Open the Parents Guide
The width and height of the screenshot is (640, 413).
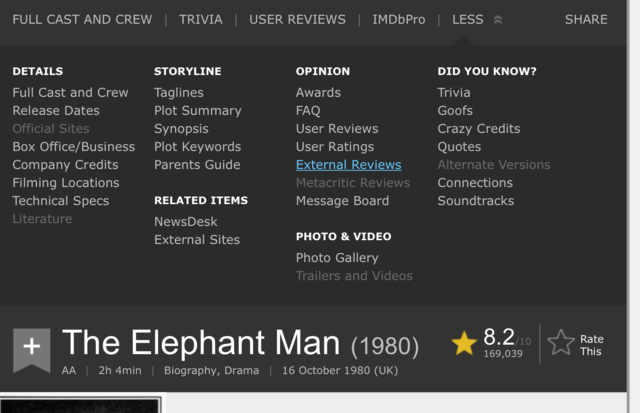[x=197, y=165]
